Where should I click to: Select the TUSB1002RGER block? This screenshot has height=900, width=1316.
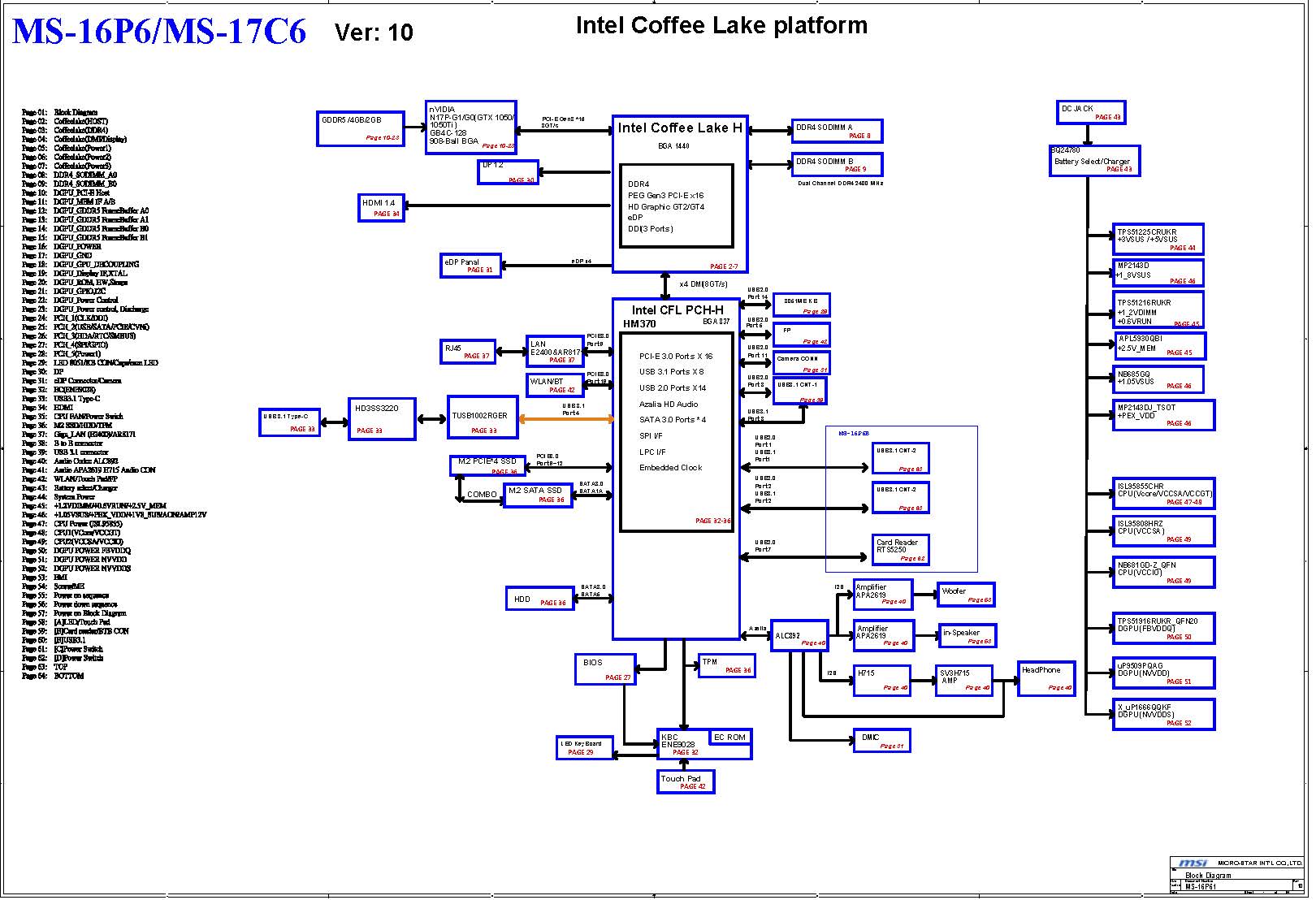[483, 419]
